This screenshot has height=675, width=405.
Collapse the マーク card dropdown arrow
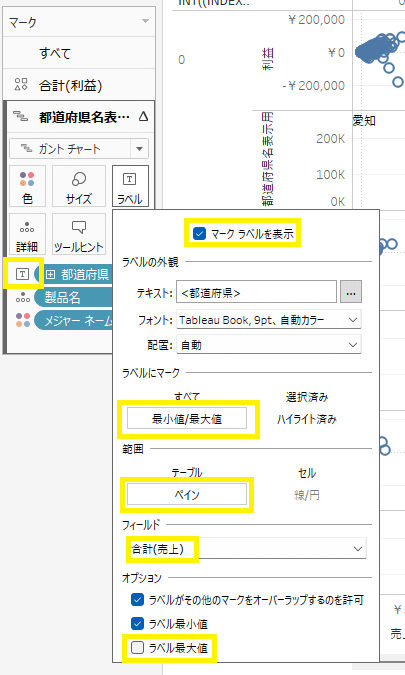pyautogui.click(x=145, y=21)
